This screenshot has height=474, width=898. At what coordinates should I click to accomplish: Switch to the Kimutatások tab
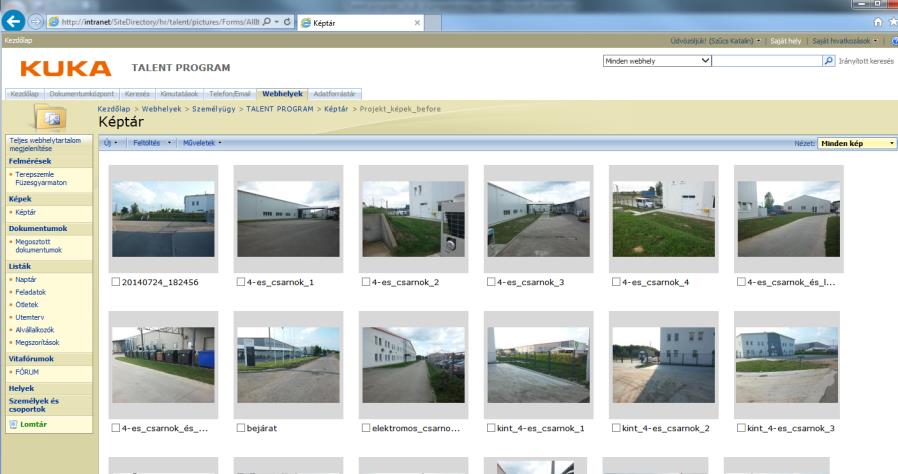coord(179,94)
